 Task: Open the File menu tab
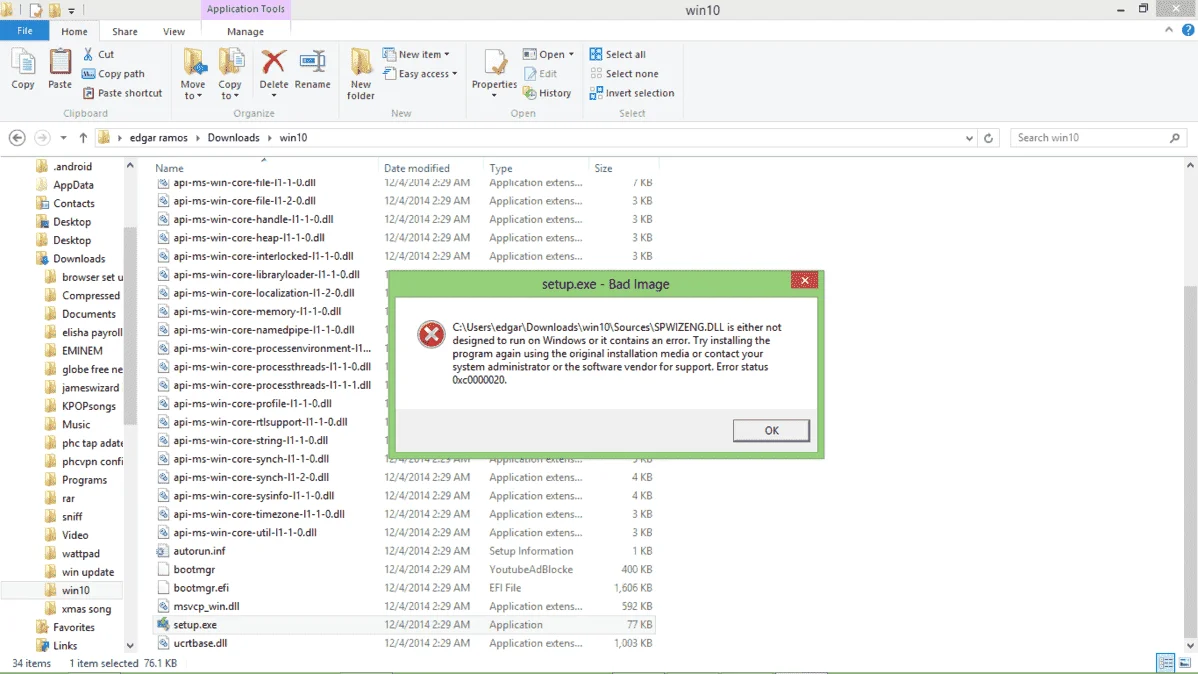[24, 31]
